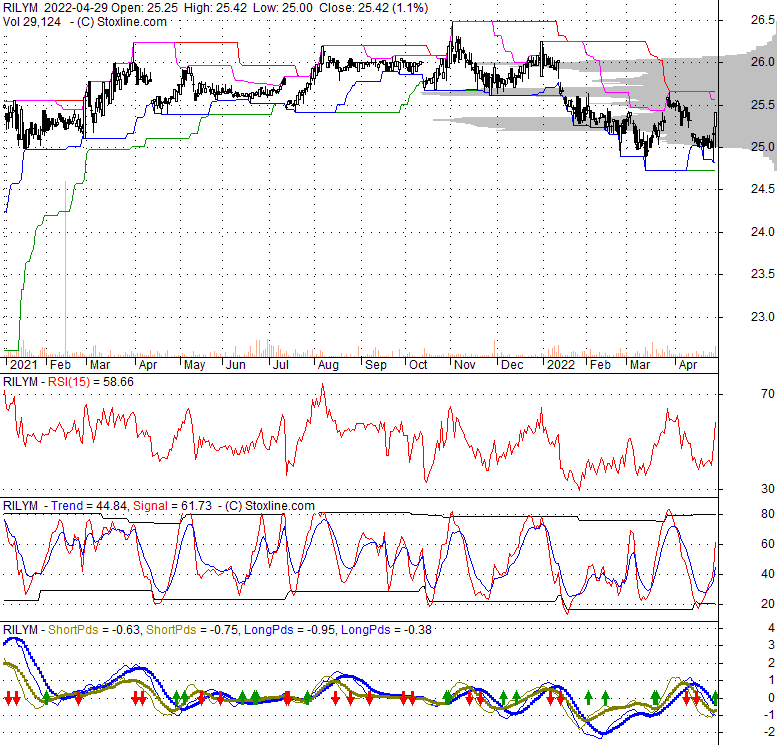778x746 pixels.
Task: Click the 25.0 price axis label
Action: [x=763, y=147]
